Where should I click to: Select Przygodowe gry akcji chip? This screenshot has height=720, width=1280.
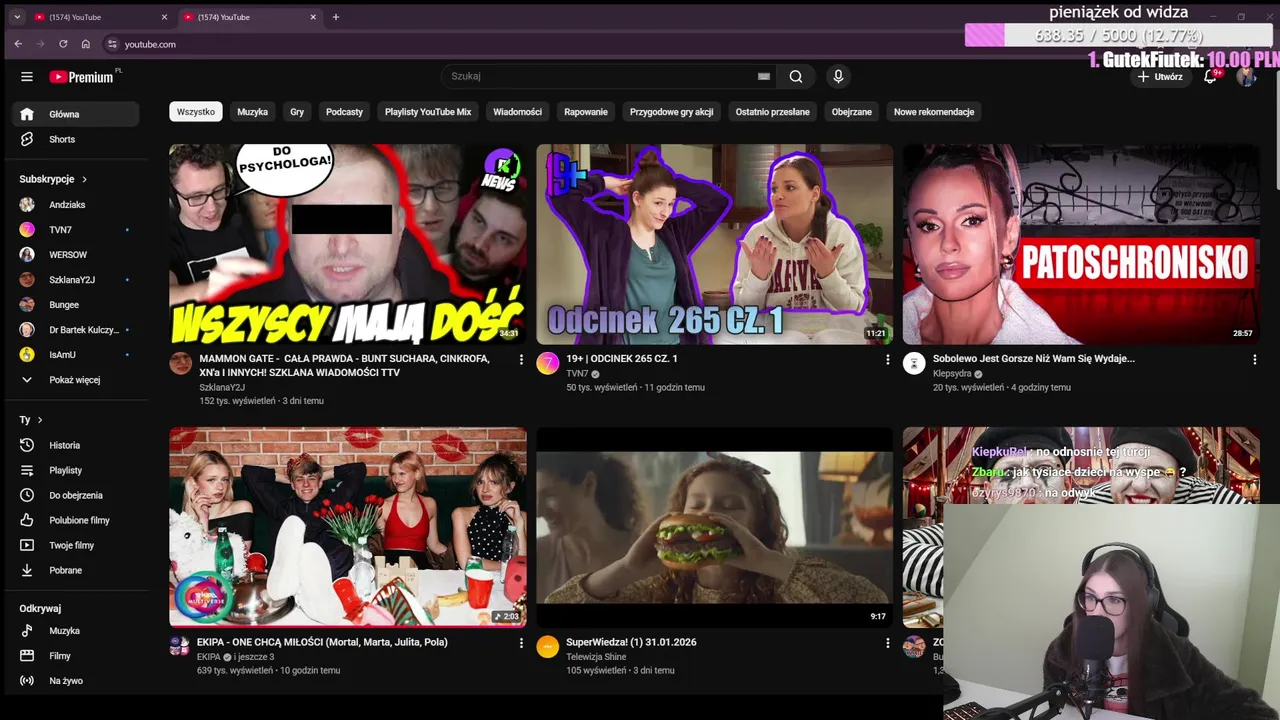[671, 112]
